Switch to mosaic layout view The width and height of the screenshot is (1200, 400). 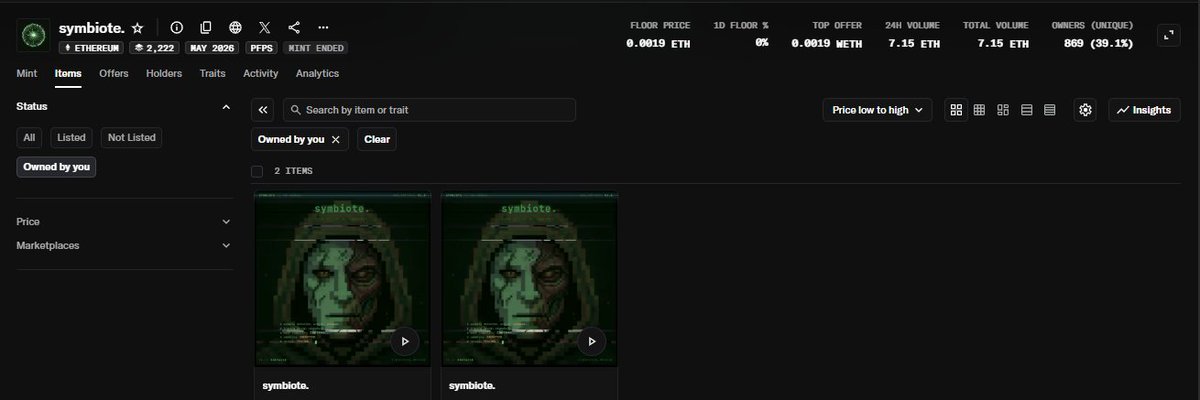(1003, 110)
